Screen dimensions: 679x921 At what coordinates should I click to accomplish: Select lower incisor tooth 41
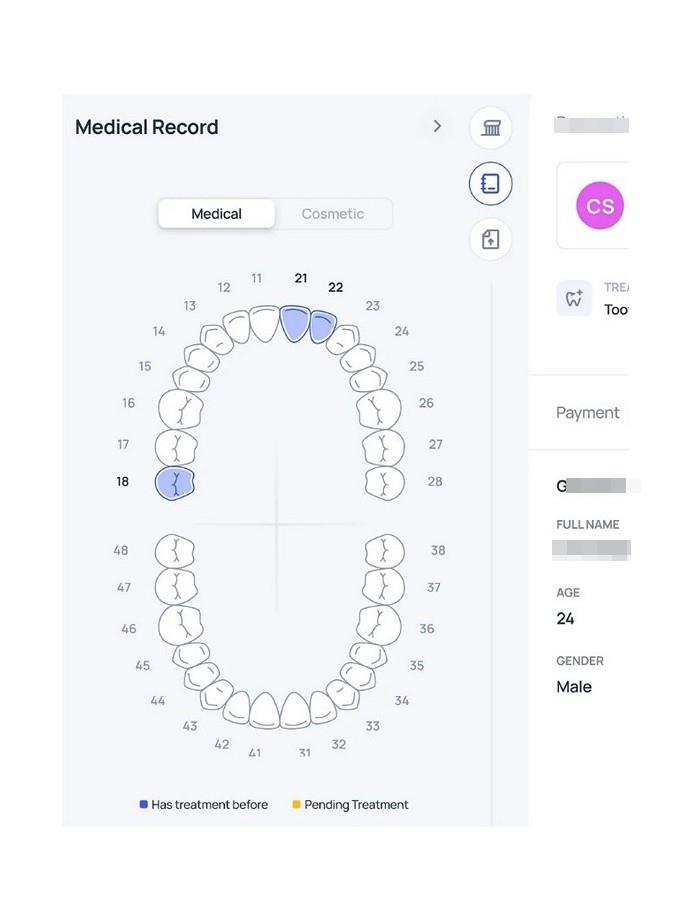264,711
